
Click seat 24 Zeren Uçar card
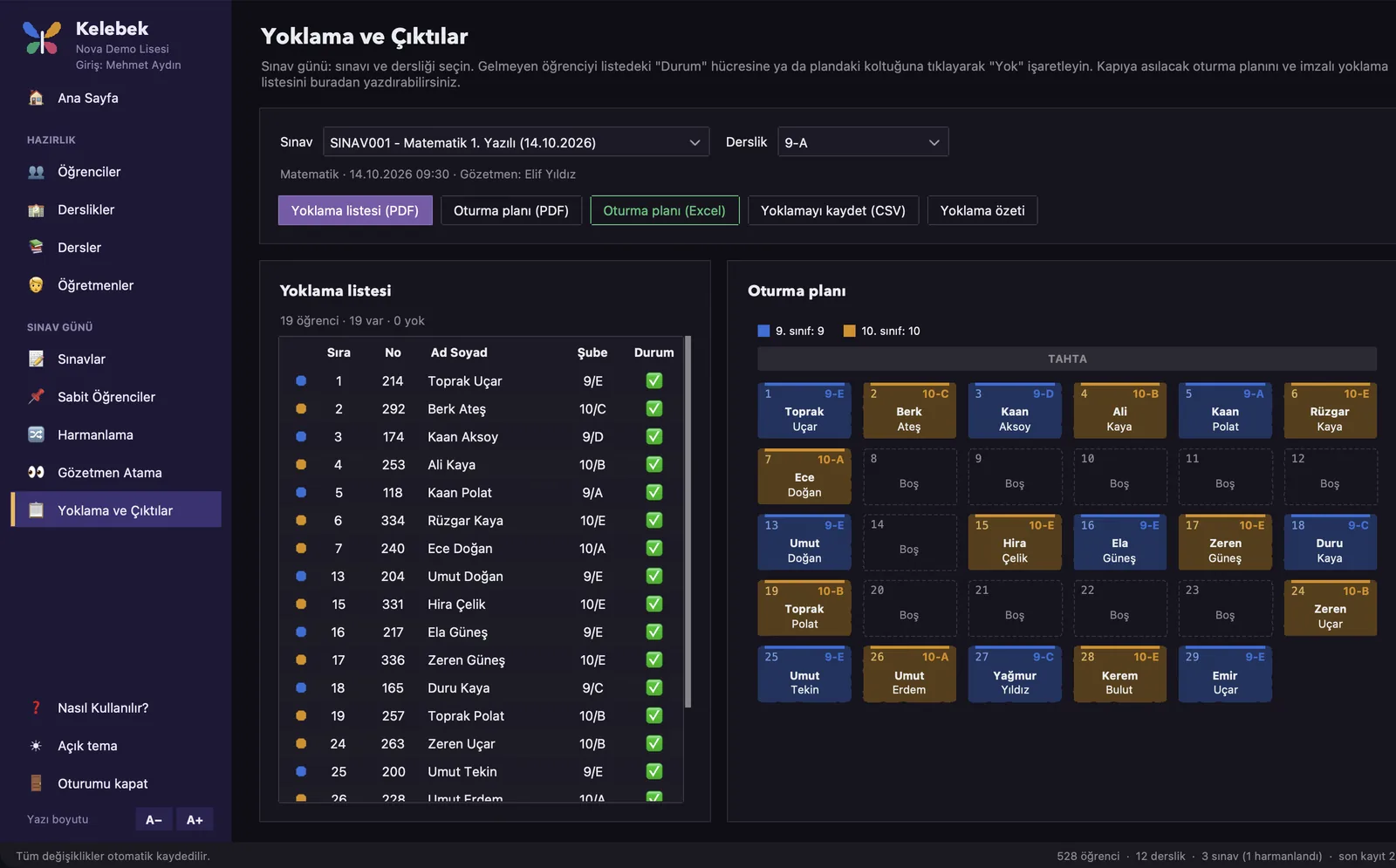point(1331,608)
